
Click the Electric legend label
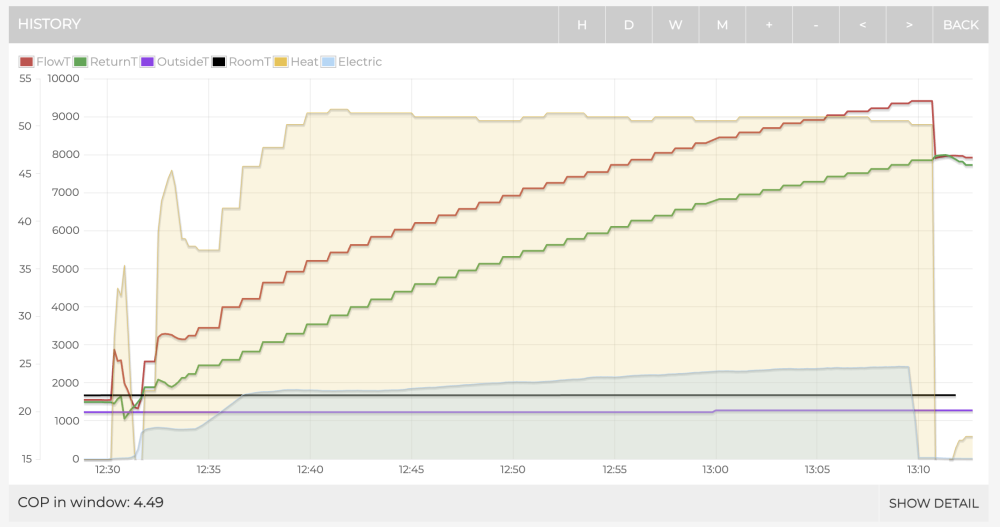tap(360, 62)
